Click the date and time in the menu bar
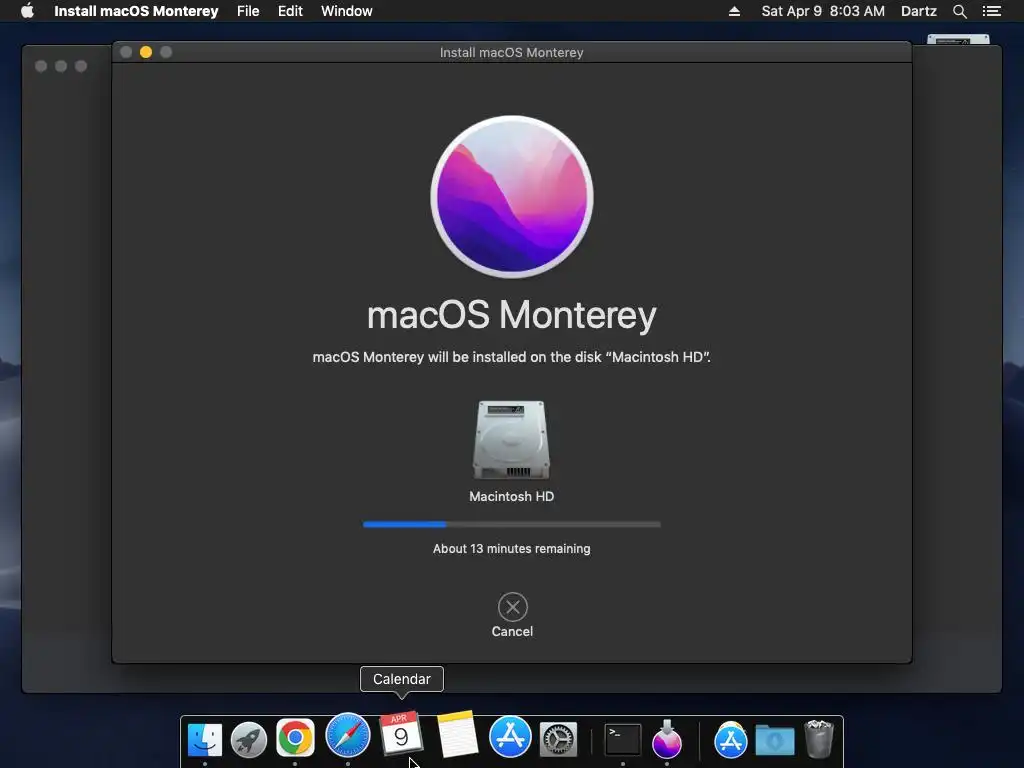 click(823, 11)
